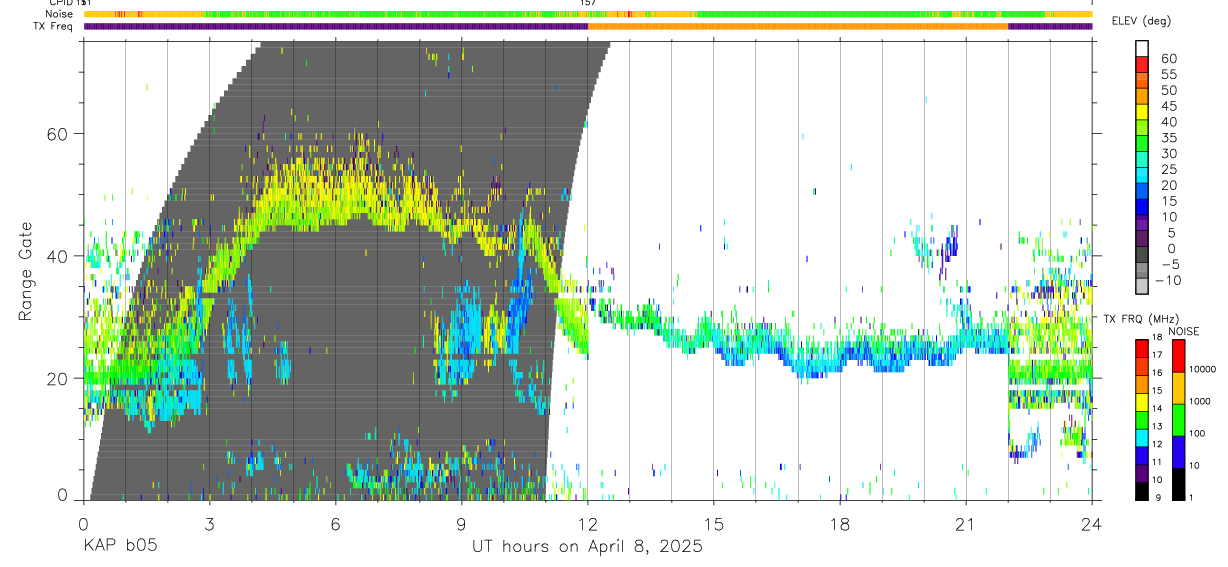The height and width of the screenshot is (567, 1228).
Task: Click the green 100 segment of NOISE colorbar
Action: tap(1178, 420)
